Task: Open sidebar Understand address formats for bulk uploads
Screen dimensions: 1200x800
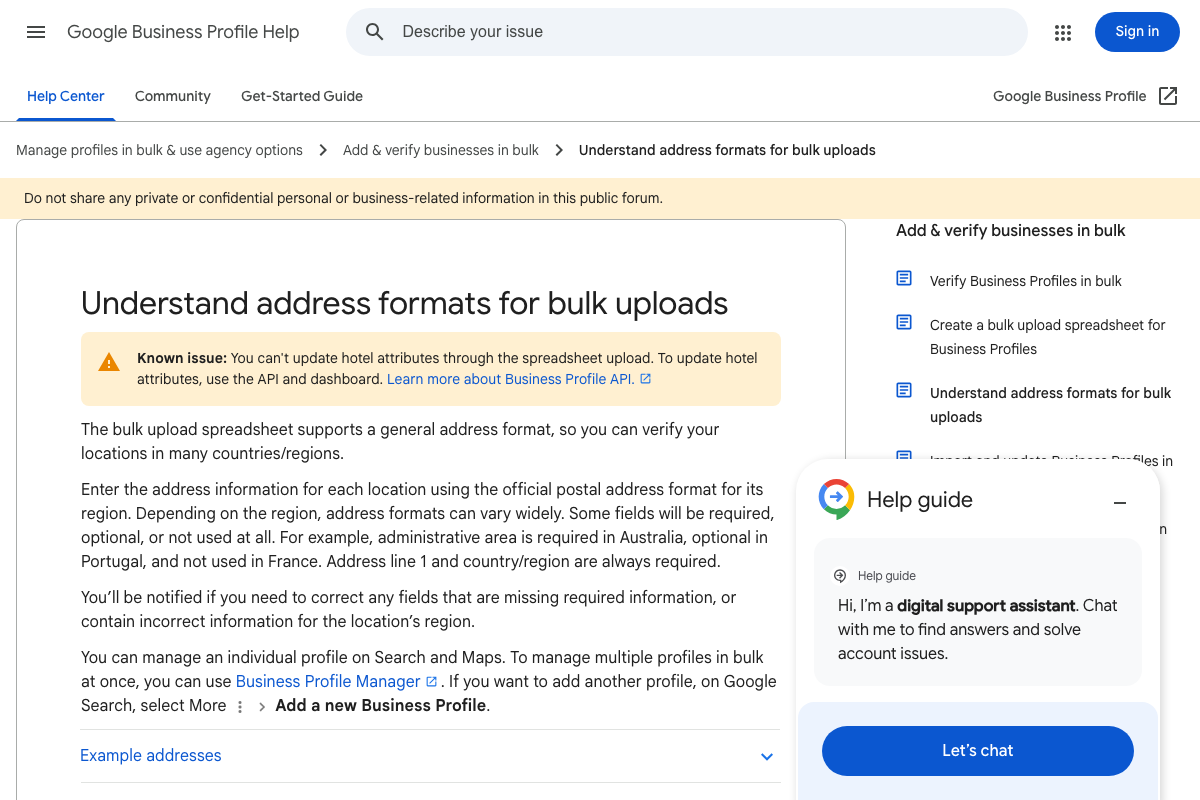Action: point(1050,405)
